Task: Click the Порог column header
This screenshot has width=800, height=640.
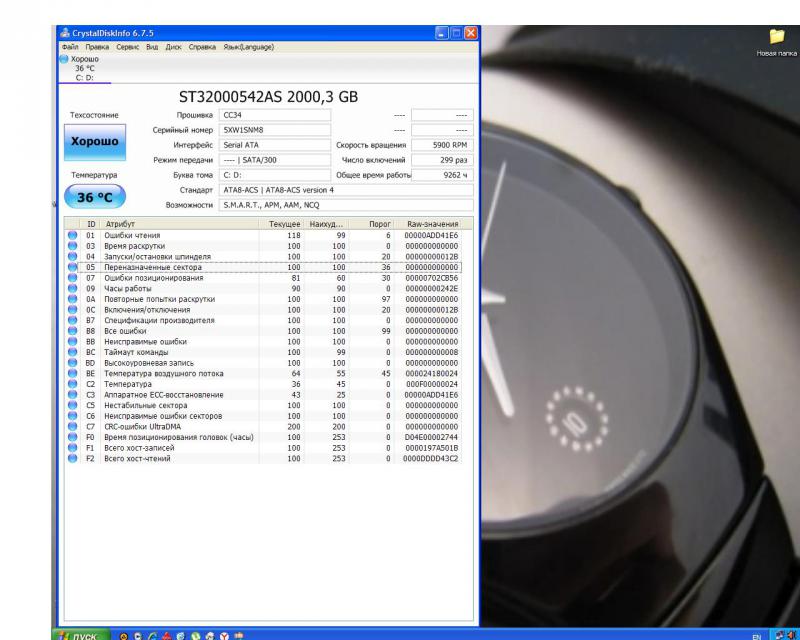Action: [371, 224]
